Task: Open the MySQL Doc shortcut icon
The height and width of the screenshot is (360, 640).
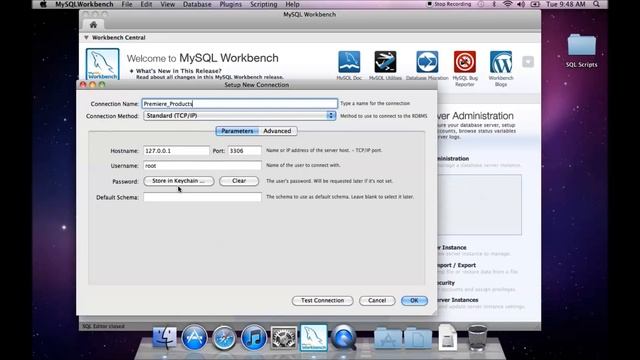Action: (349, 62)
